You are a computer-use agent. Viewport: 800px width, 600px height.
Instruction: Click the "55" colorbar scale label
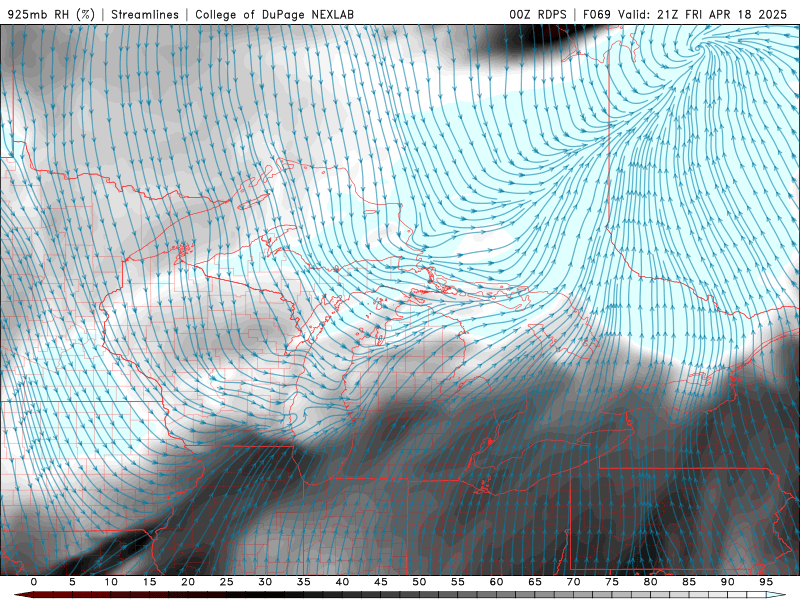(x=458, y=582)
